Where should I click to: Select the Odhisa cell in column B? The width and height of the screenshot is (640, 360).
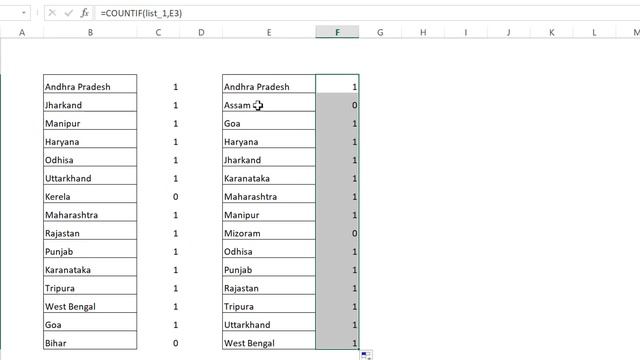point(90,157)
